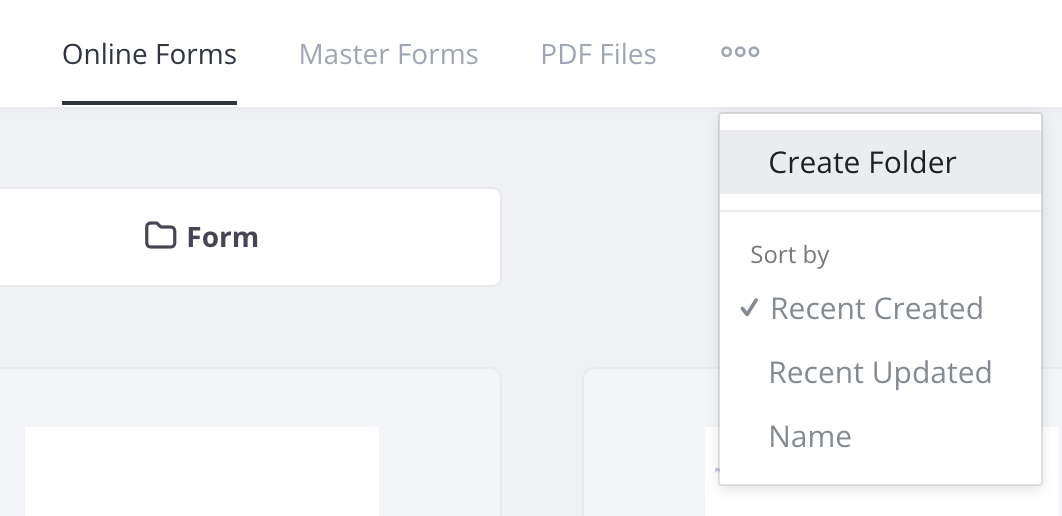Open the three-dot more options menu
The image size is (1062, 516).
[740, 52]
